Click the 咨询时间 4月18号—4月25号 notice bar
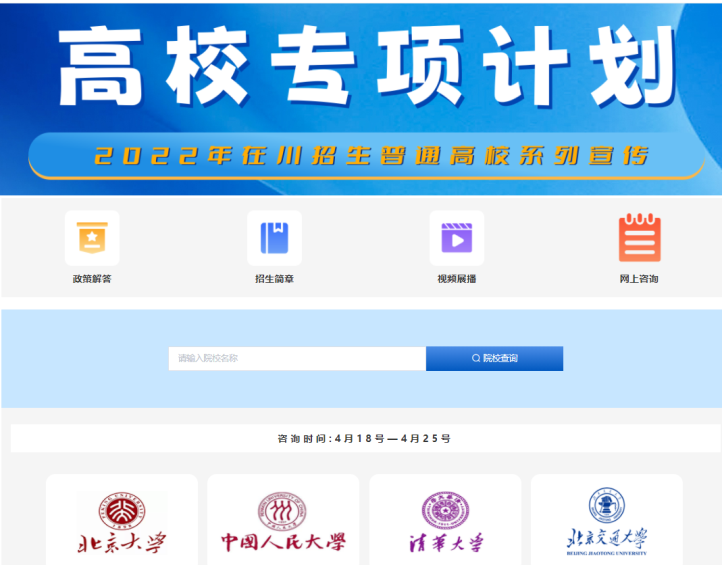Screen dimensions: 722x565 (364, 438)
